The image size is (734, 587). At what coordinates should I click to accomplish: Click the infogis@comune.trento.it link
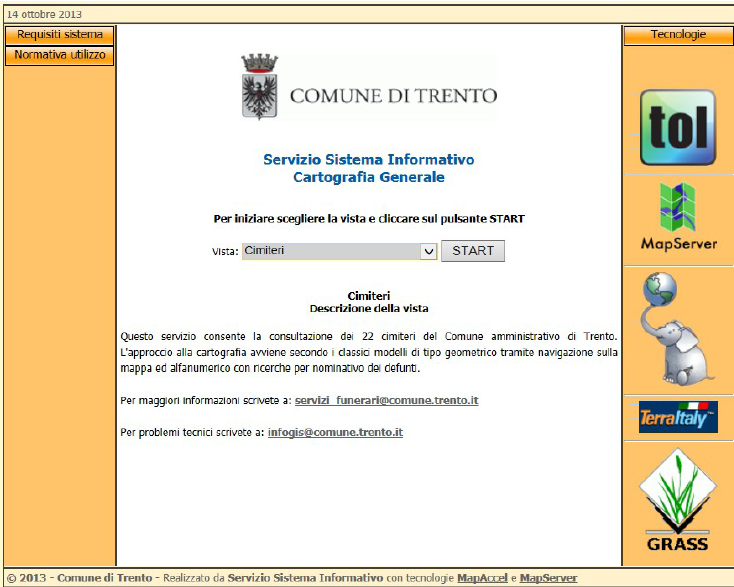point(335,432)
